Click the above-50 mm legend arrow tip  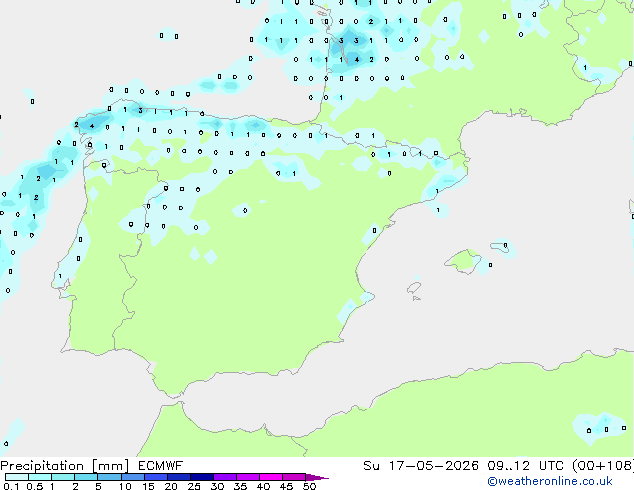pyautogui.click(x=317, y=477)
